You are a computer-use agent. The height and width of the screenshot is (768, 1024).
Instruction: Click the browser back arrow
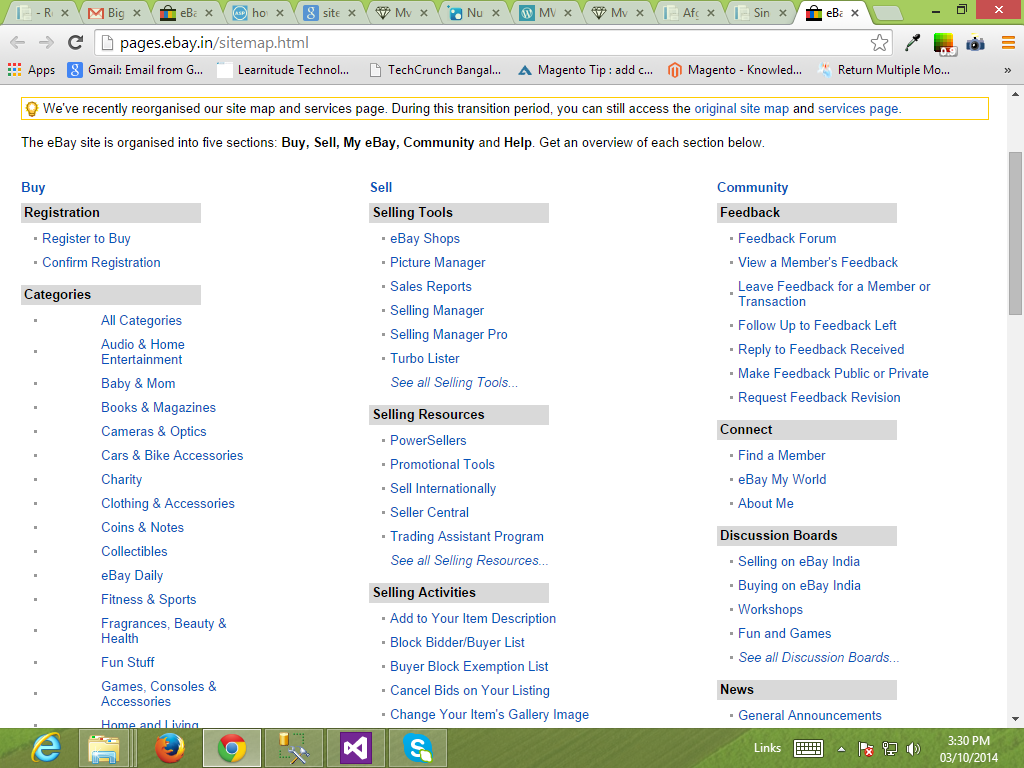coord(18,43)
